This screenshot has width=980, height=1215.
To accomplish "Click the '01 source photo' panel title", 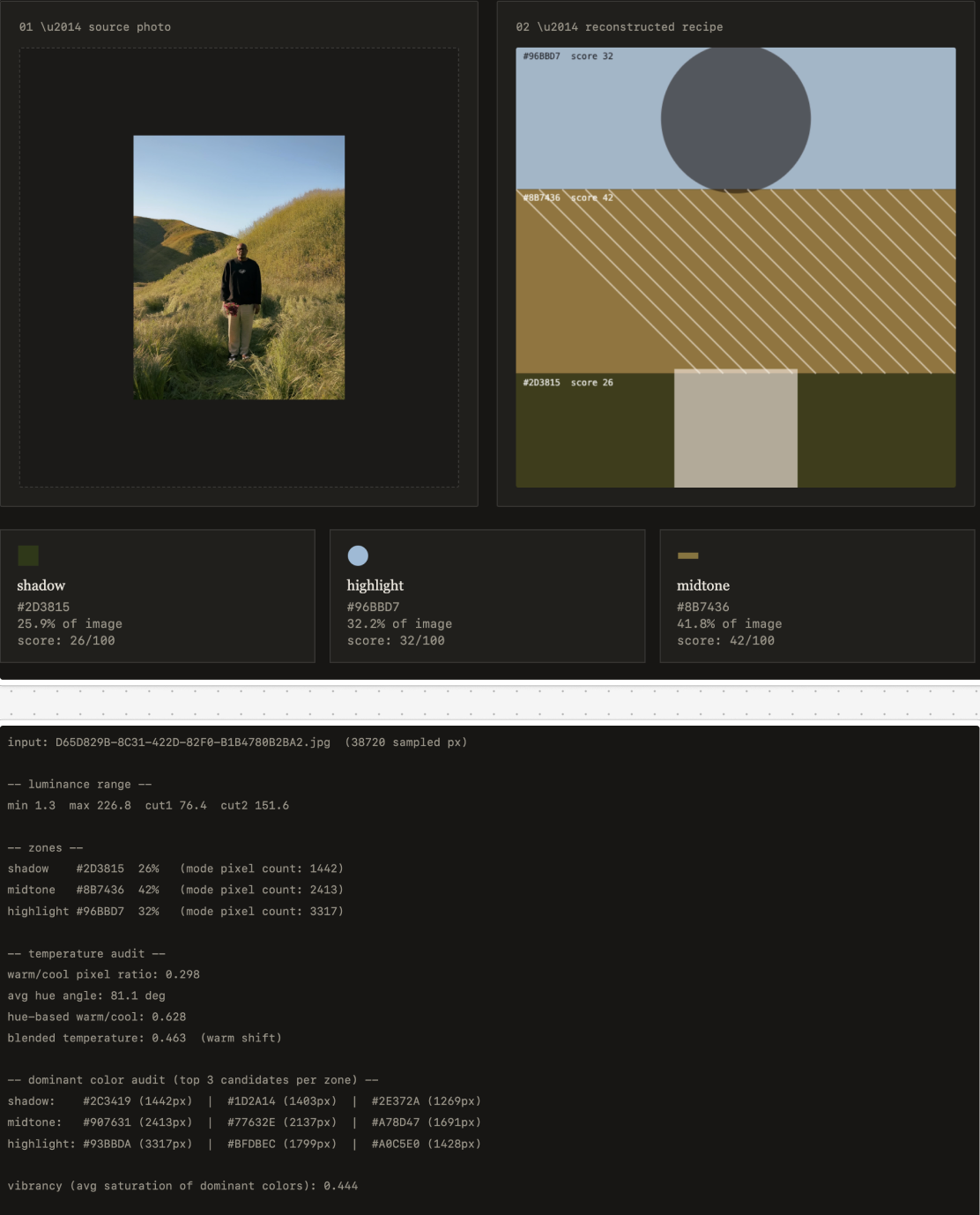I will click(x=95, y=27).
